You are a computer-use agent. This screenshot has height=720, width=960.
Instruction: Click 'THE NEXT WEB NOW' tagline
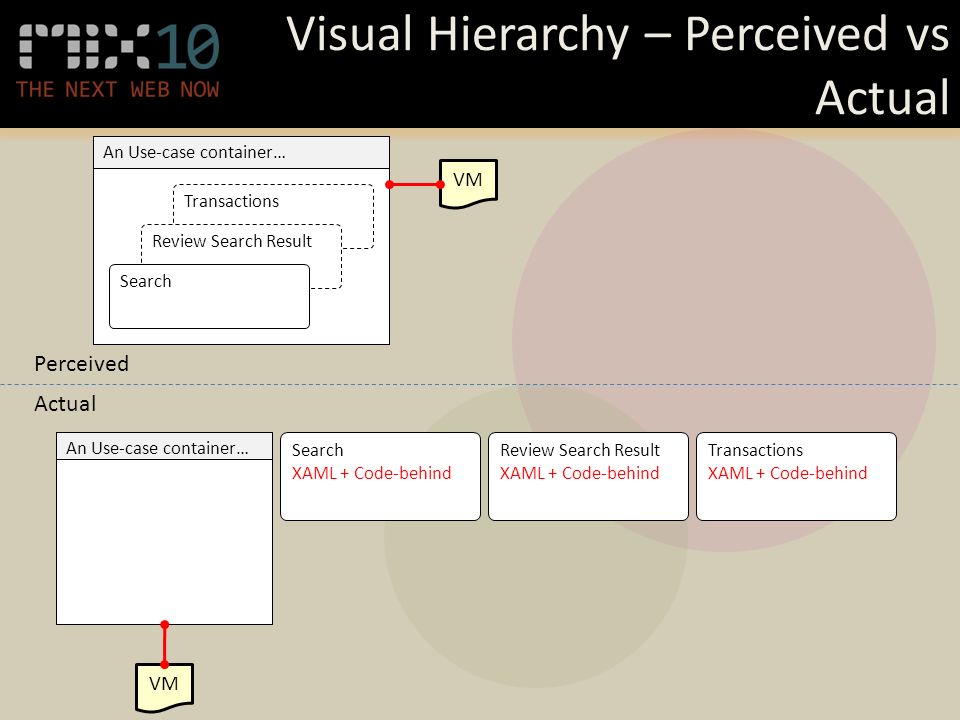tap(118, 89)
